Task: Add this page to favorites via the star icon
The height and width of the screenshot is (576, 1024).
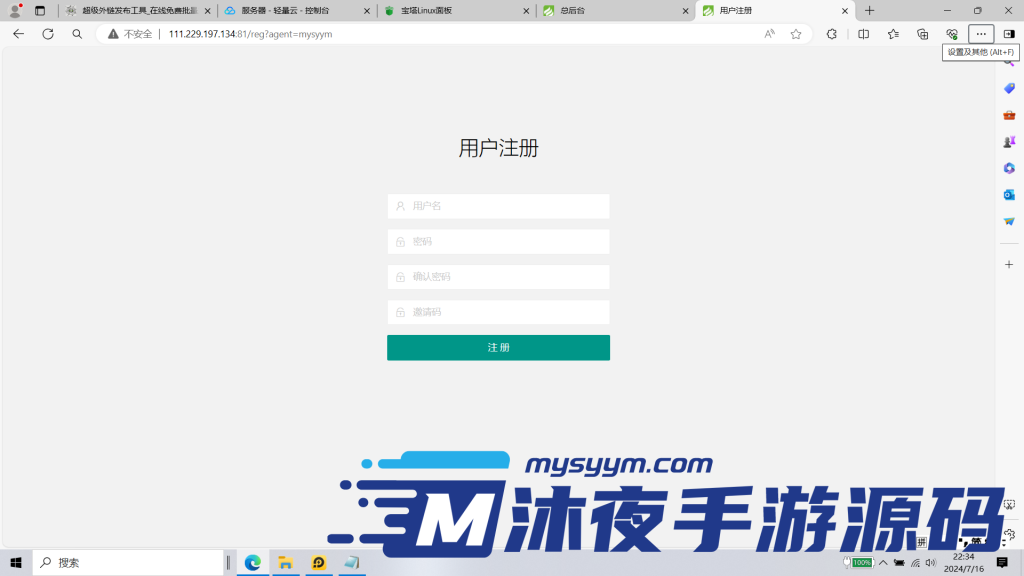Action: pyautogui.click(x=796, y=34)
